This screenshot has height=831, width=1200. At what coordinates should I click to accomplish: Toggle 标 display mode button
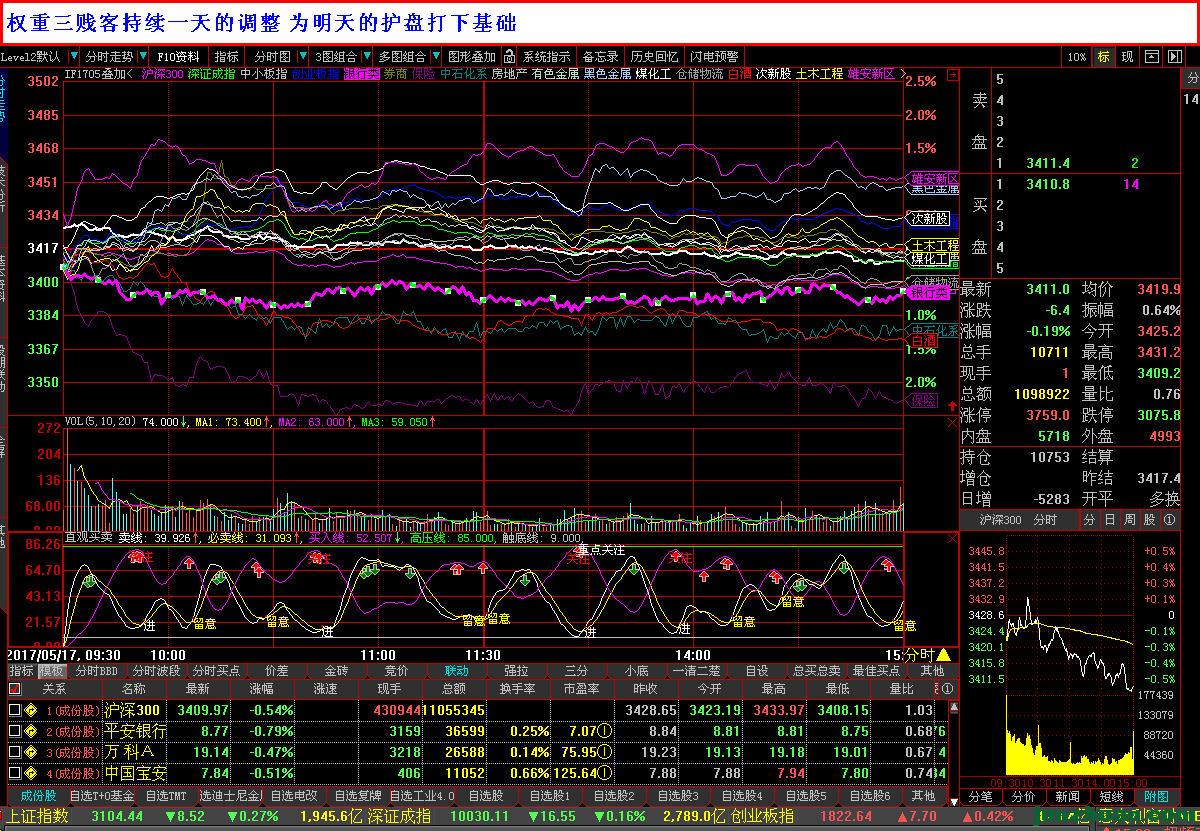click(1104, 57)
